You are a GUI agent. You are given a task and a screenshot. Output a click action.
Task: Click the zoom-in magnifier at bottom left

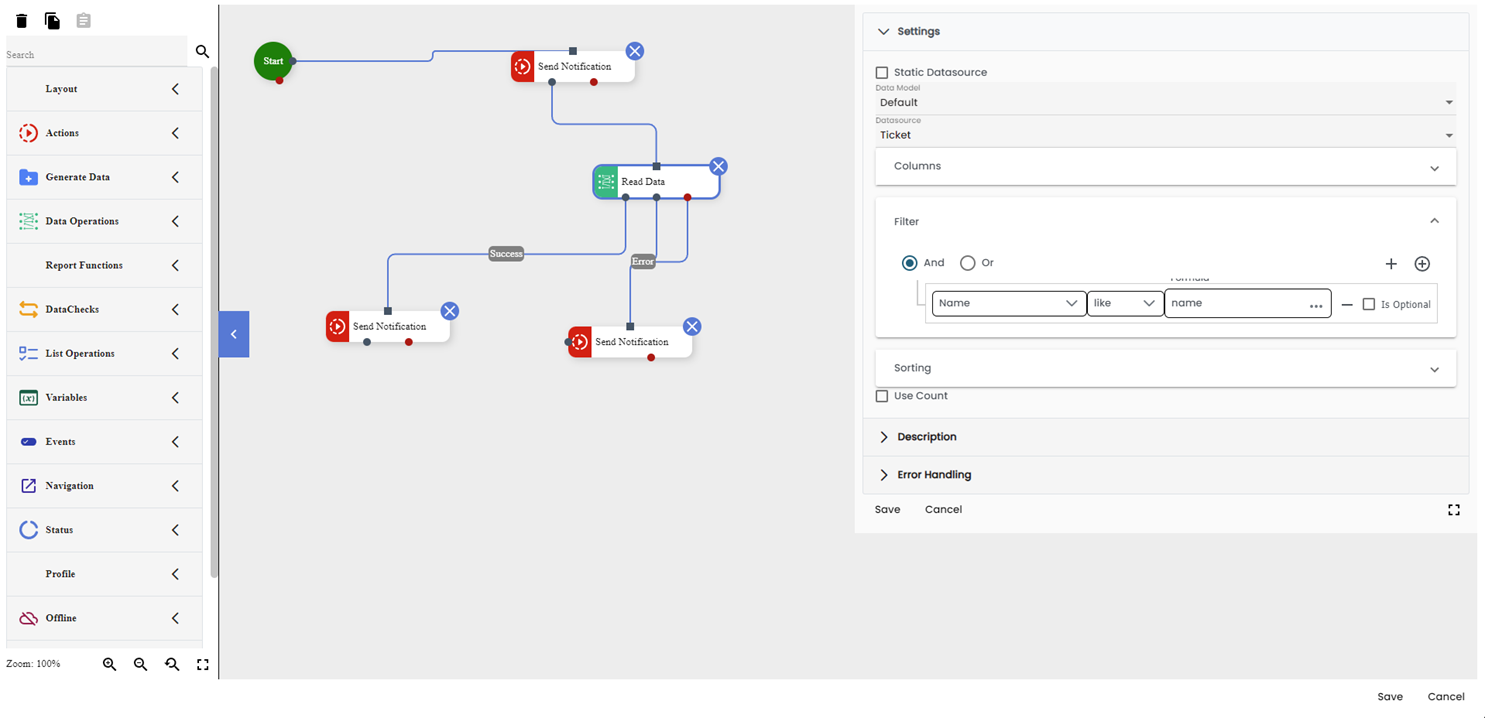click(109, 663)
